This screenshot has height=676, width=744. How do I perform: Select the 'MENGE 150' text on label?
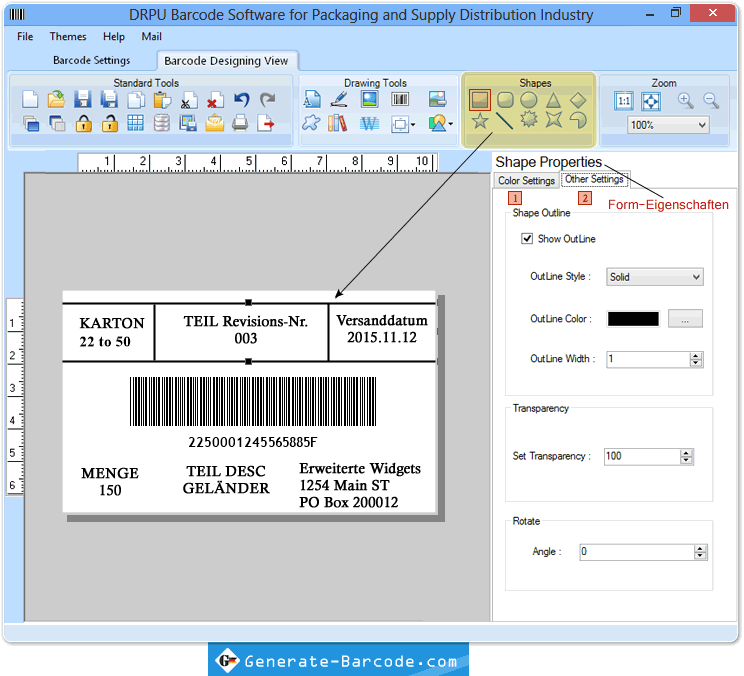(x=110, y=482)
